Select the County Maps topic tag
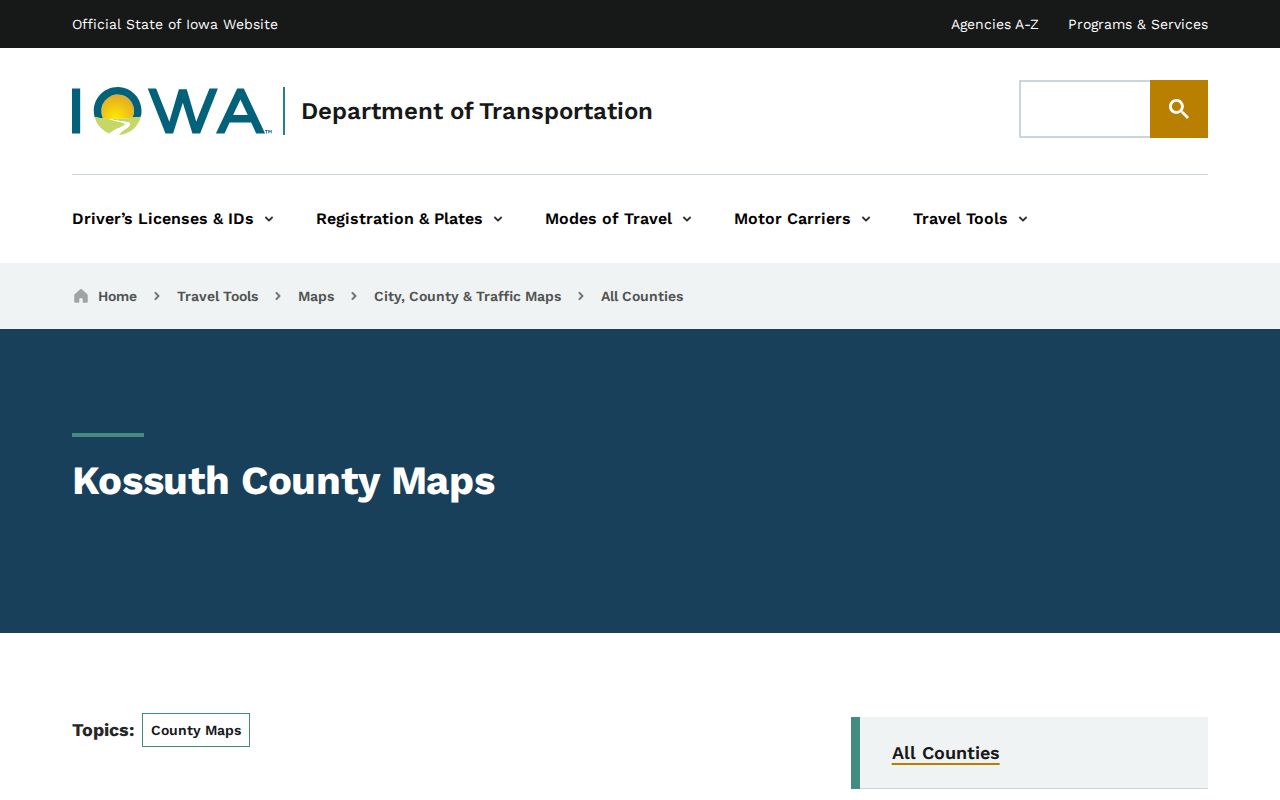Viewport: 1280px width, 800px height. pos(196,730)
